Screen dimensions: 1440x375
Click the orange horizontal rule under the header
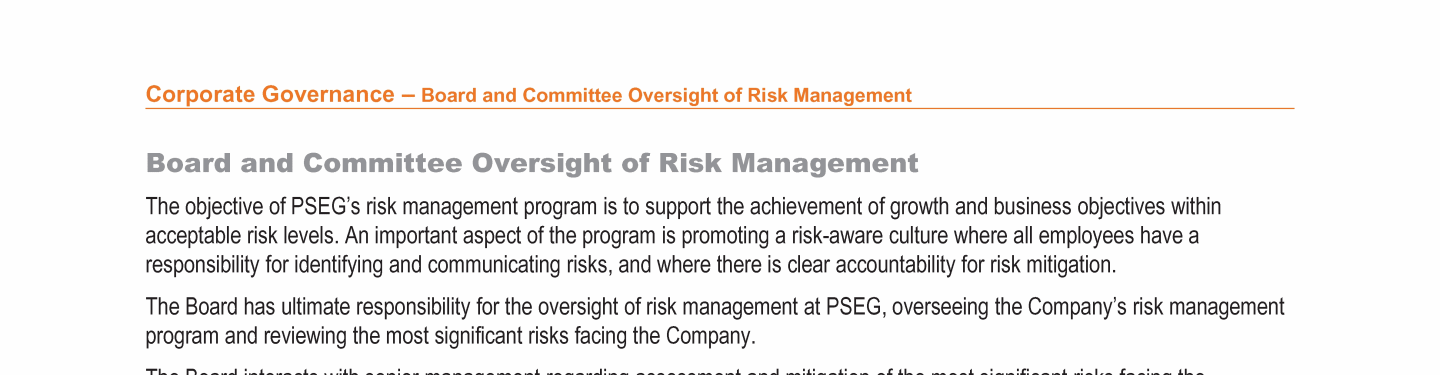(x=720, y=108)
